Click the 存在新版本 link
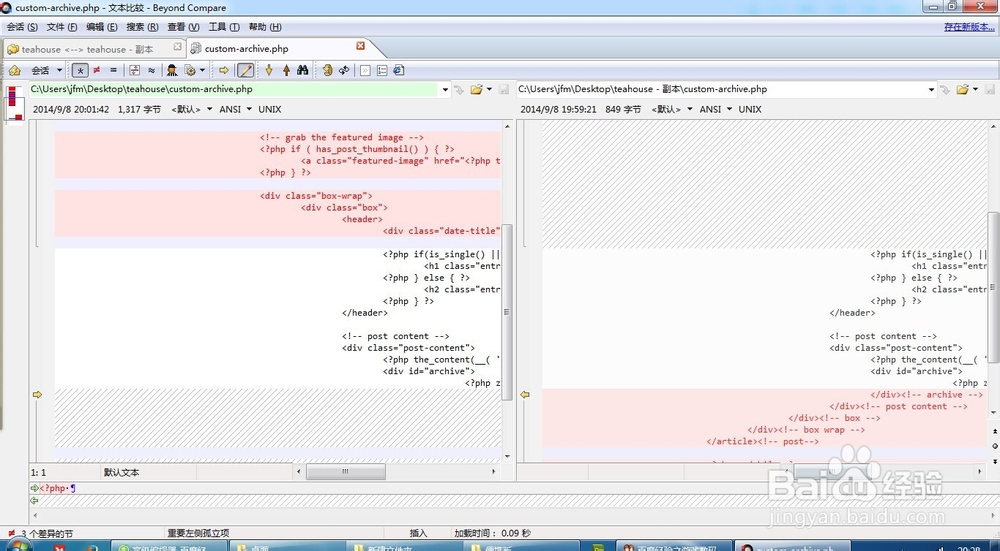The width and height of the screenshot is (1000, 551). [969, 27]
